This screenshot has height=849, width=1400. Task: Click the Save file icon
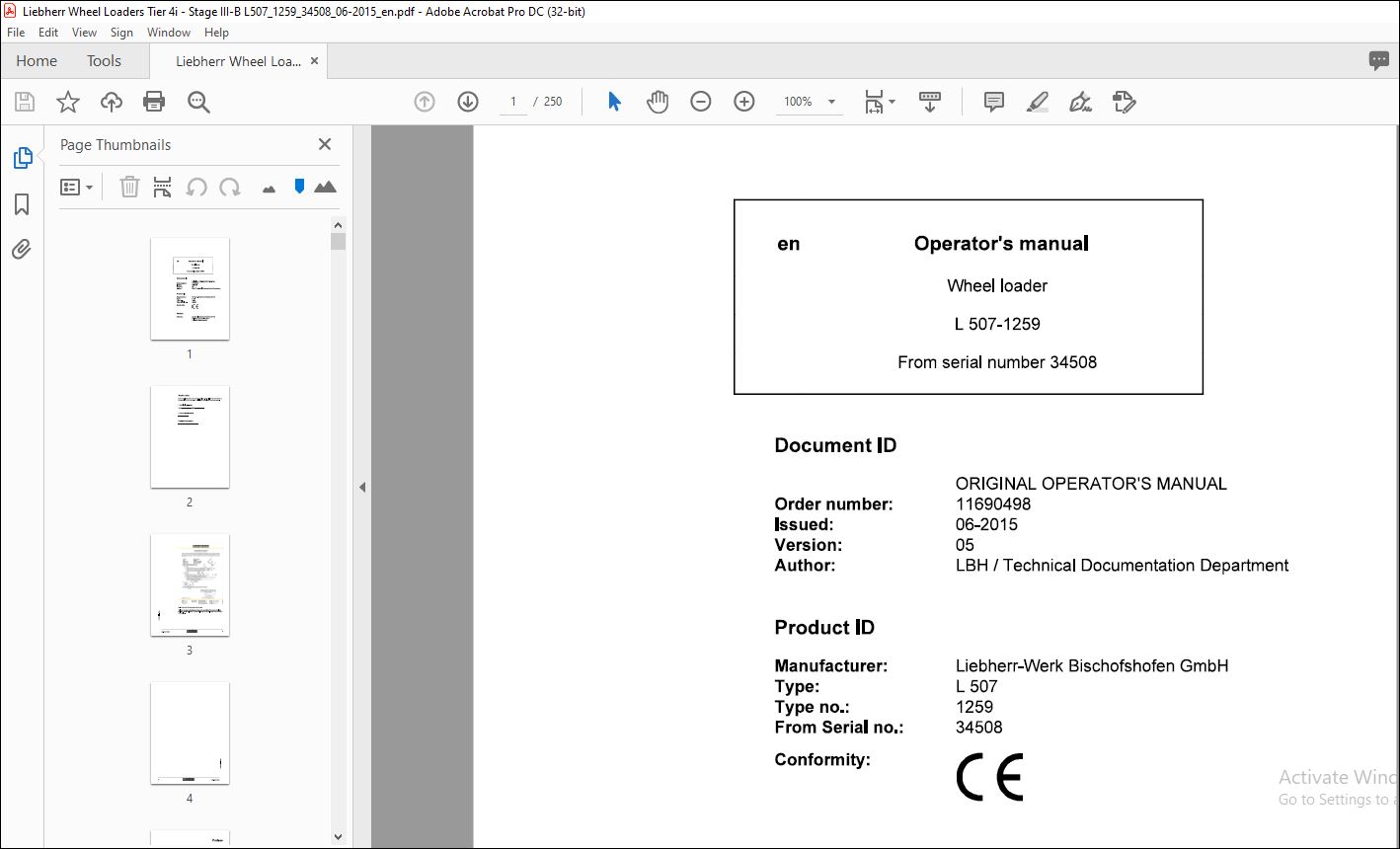(x=25, y=102)
